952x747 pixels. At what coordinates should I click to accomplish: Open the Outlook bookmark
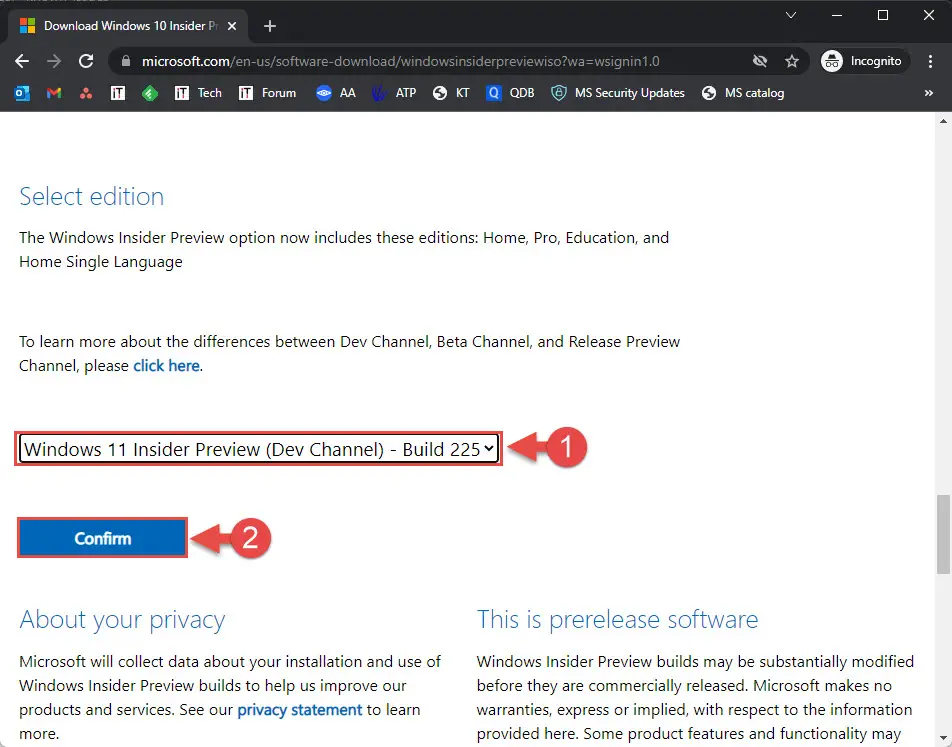(22, 93)
